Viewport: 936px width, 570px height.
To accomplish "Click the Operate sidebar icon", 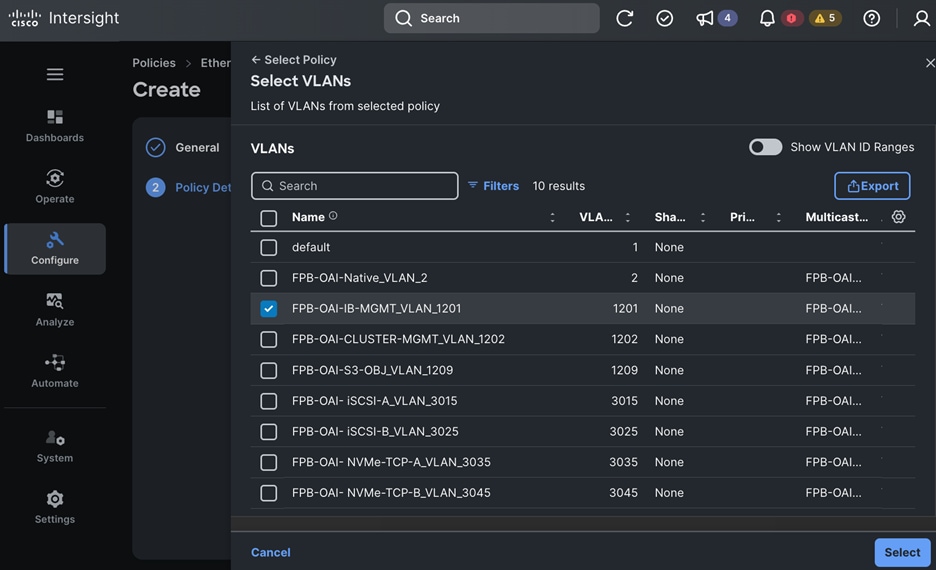I will click(55, 178).
